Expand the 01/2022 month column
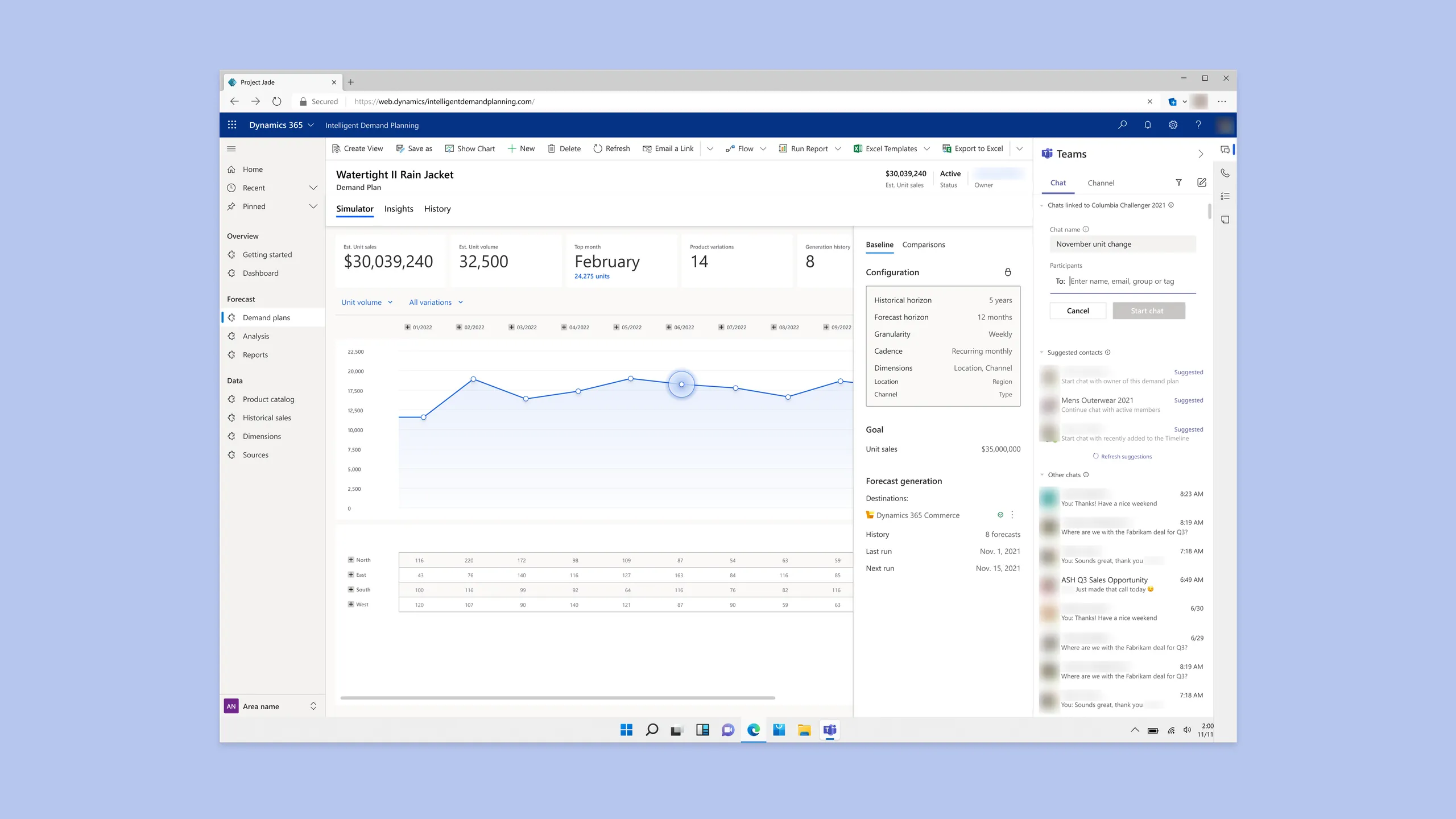 (407, 327)
